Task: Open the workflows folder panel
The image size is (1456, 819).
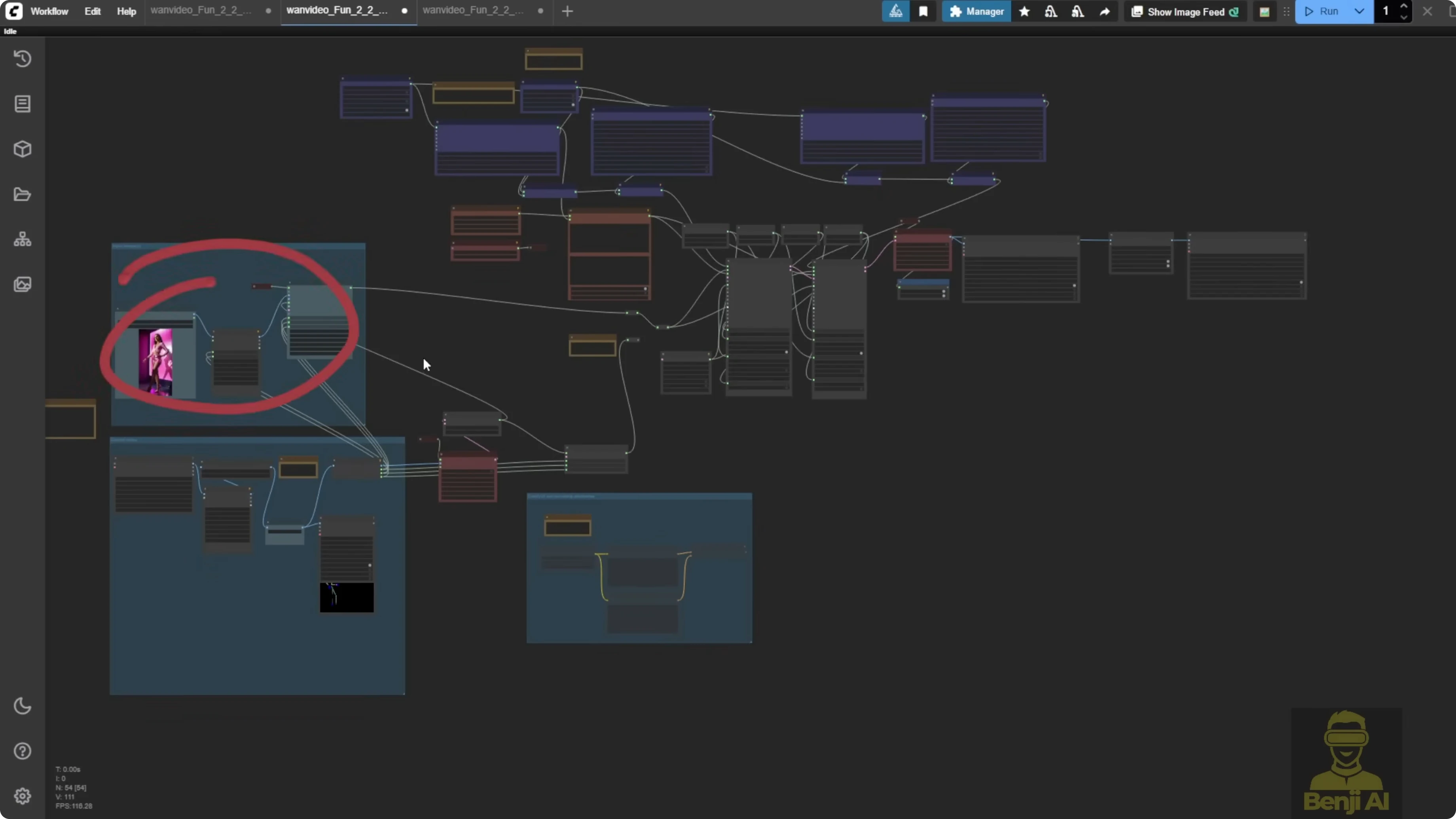Action: click(23, 194)
